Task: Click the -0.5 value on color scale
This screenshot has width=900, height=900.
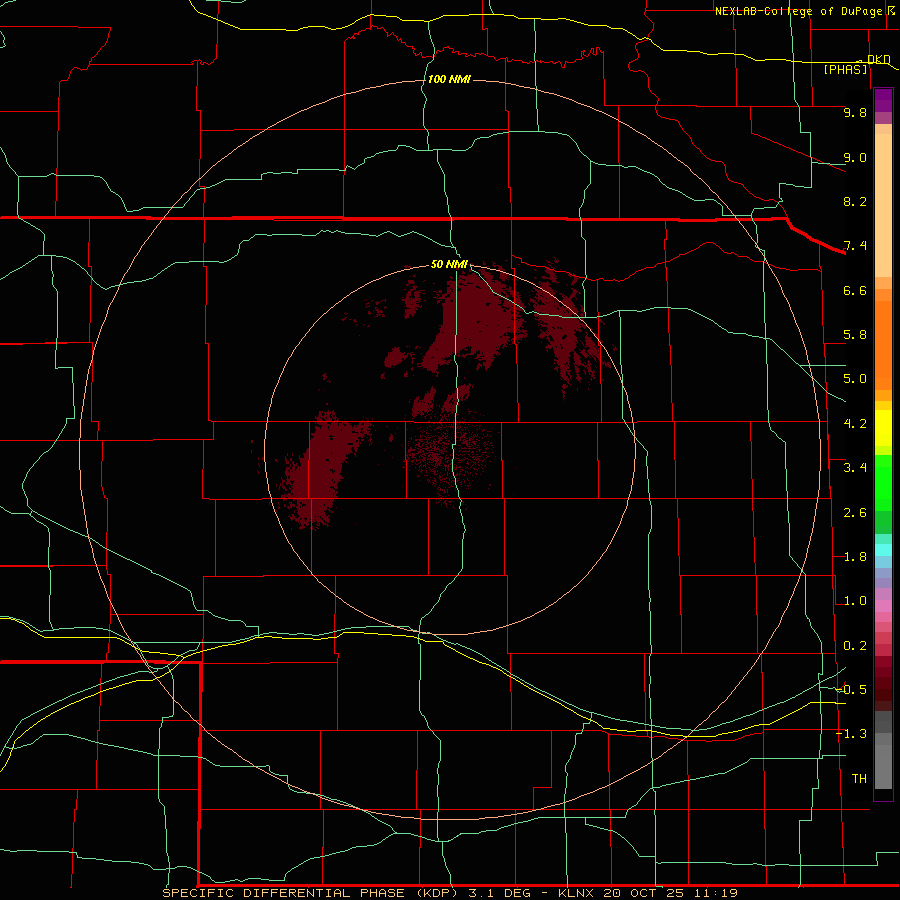Action: pos(851,690)
